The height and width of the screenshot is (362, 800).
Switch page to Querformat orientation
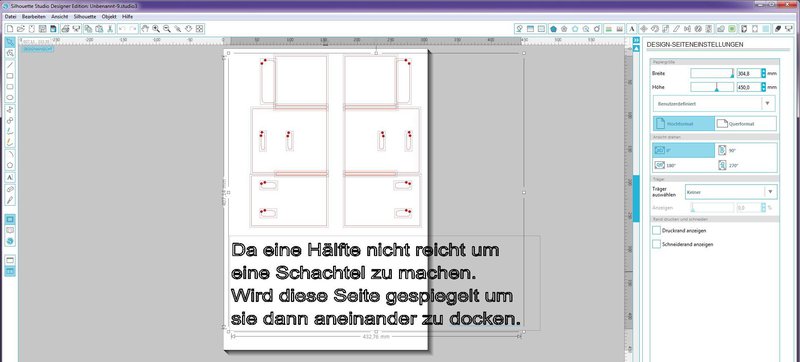coord(746,123)
